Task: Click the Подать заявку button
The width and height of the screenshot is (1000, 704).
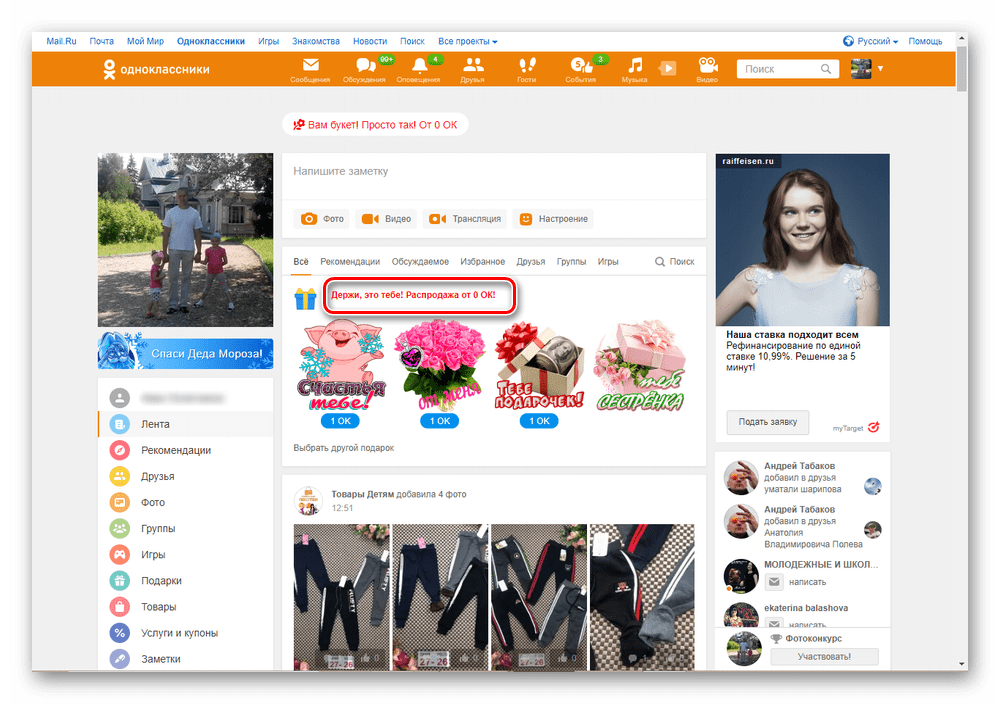Action: click(x=767, y=422)
